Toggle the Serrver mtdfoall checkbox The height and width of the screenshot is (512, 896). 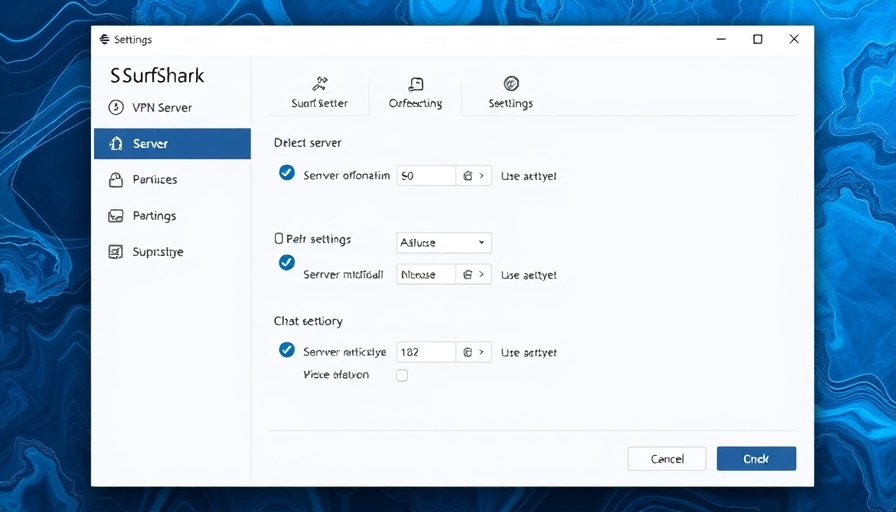[x=287, y=263]
